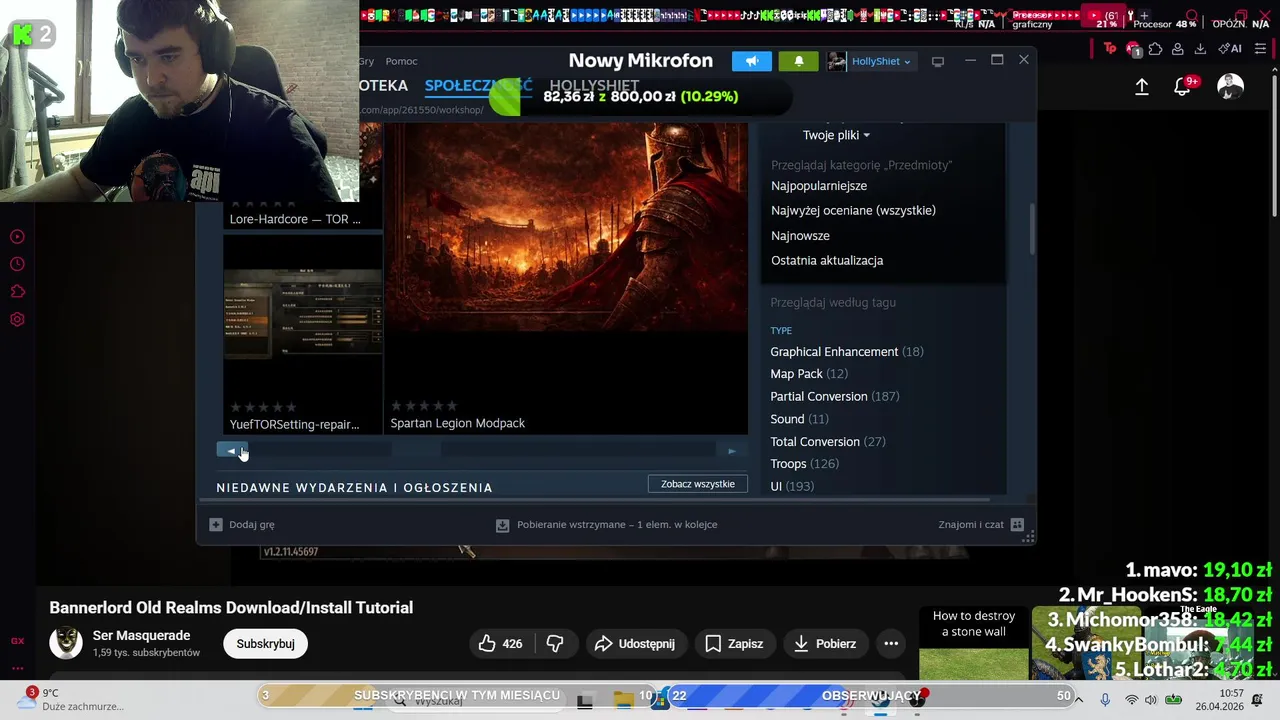
Task: Open browser downloads icon
Action: point(1200,49)
